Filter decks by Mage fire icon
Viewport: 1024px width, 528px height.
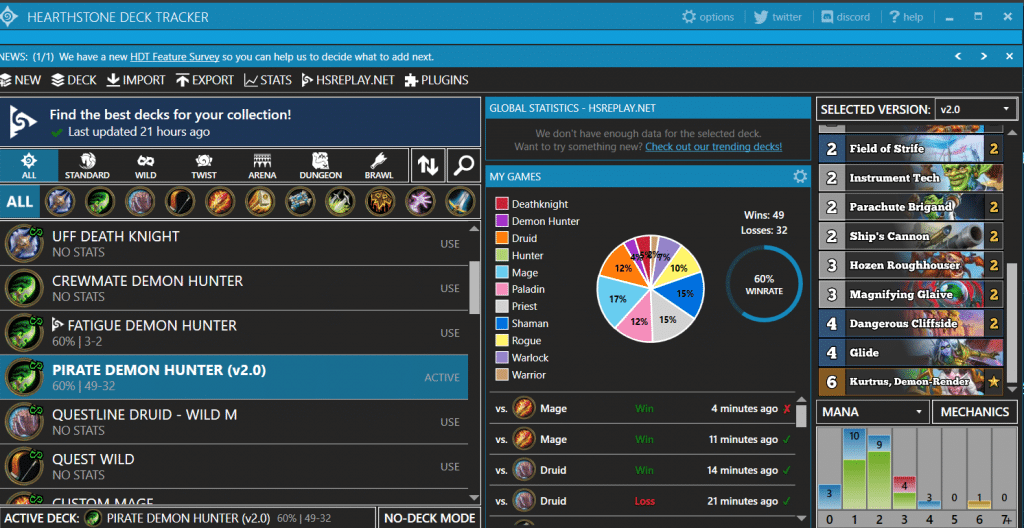[219, 201]
